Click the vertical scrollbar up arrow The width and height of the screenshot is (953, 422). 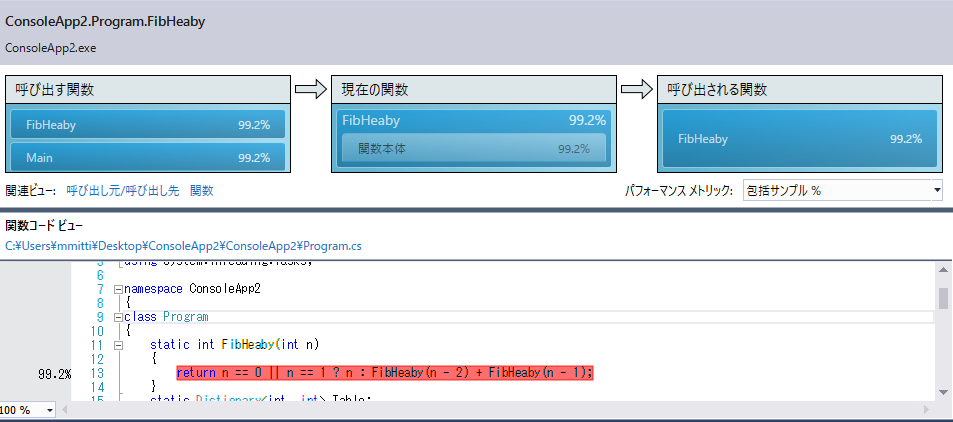(x=943, y=269)
